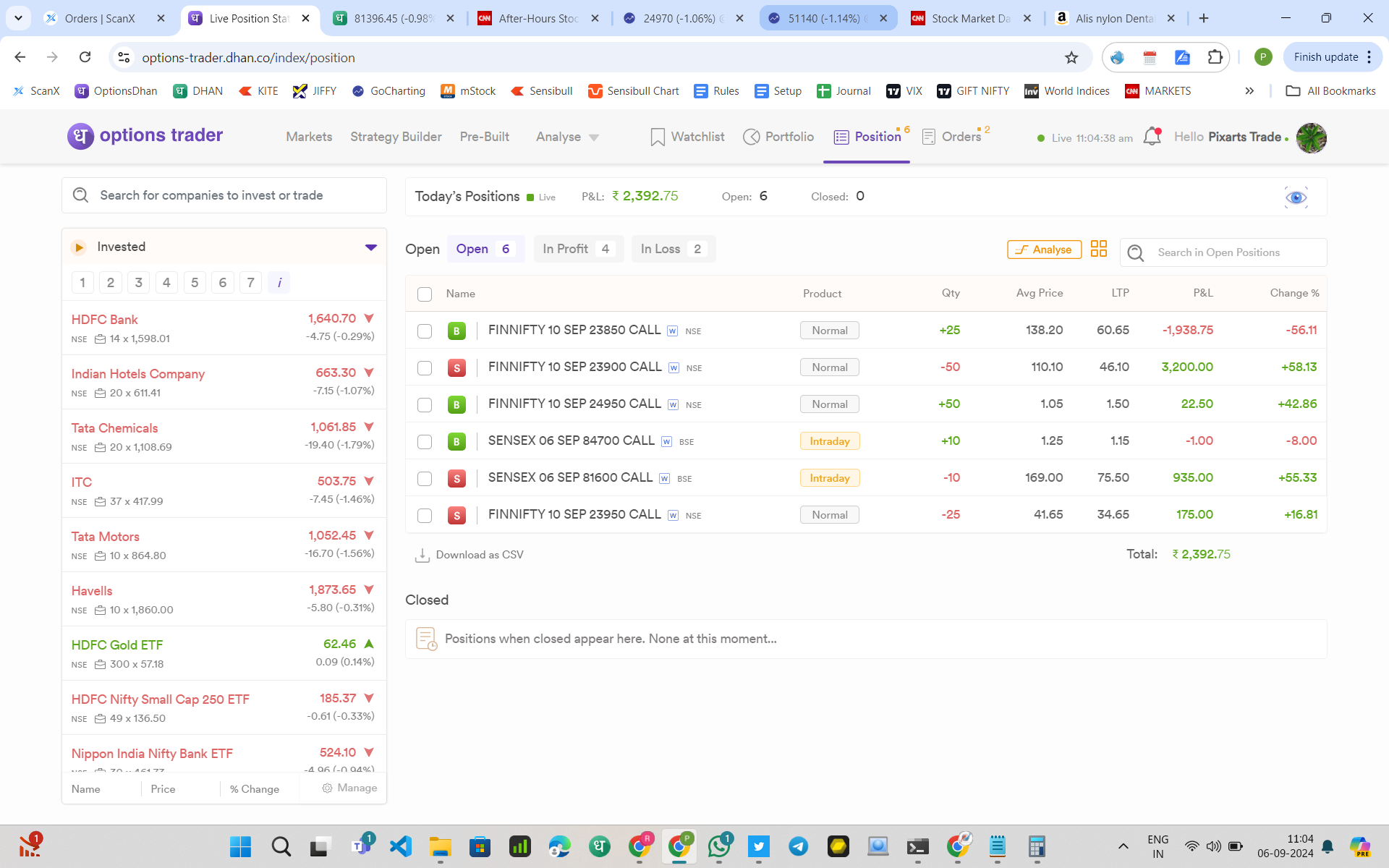
Task: Expand the Invested watchlist dropdown
Action: (371, 247)
